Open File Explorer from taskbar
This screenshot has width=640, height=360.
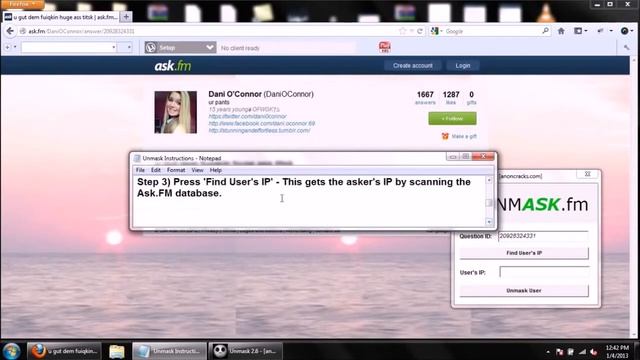(116, 351)
